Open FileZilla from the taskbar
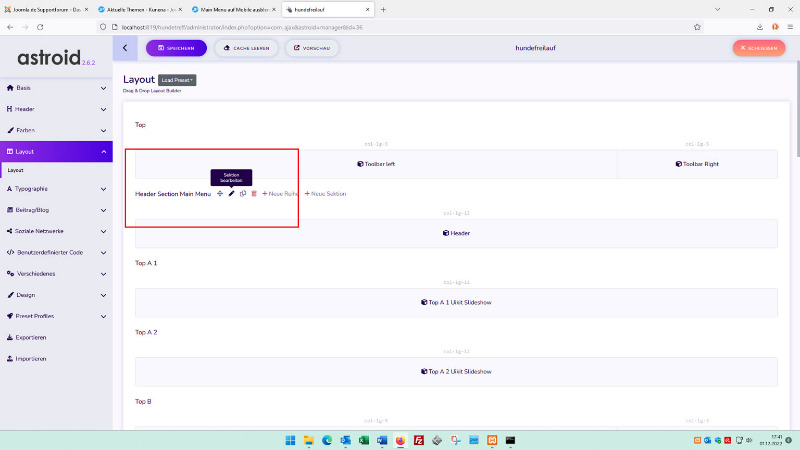This screenshot has height=450, width=800. click(x=419, y=440)
